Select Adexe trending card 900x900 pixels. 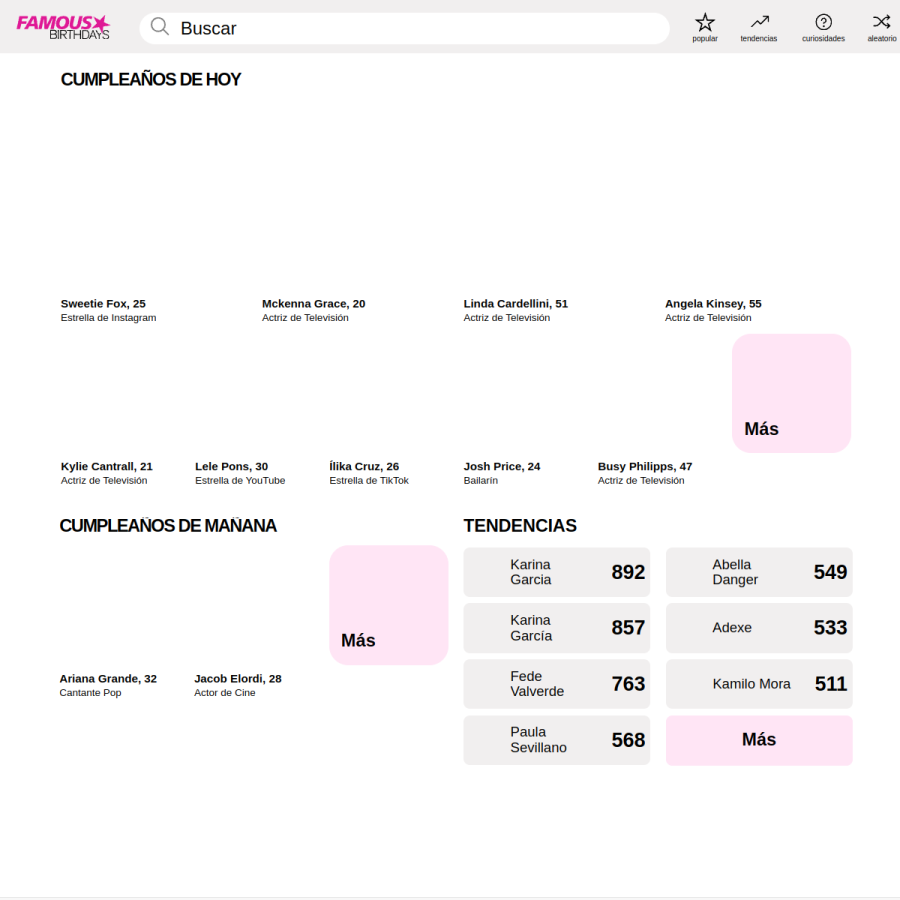point(759,628)
